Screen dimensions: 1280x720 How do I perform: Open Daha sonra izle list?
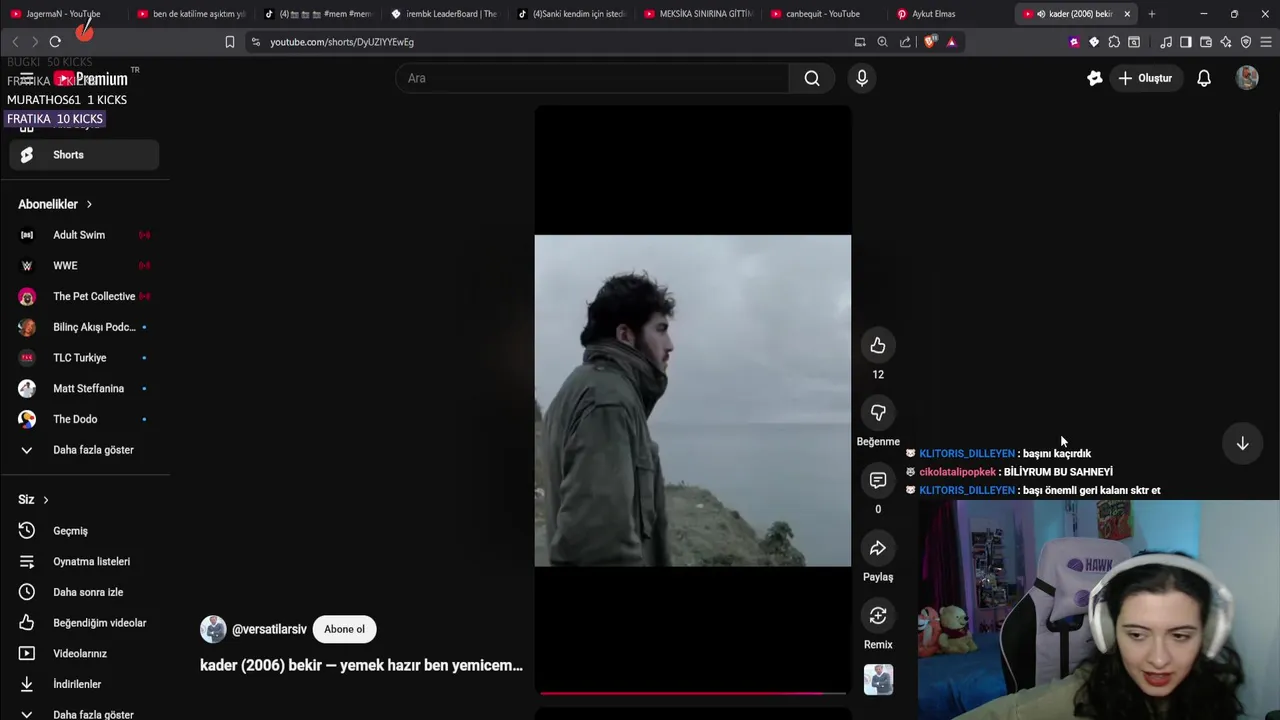(84, 592)
